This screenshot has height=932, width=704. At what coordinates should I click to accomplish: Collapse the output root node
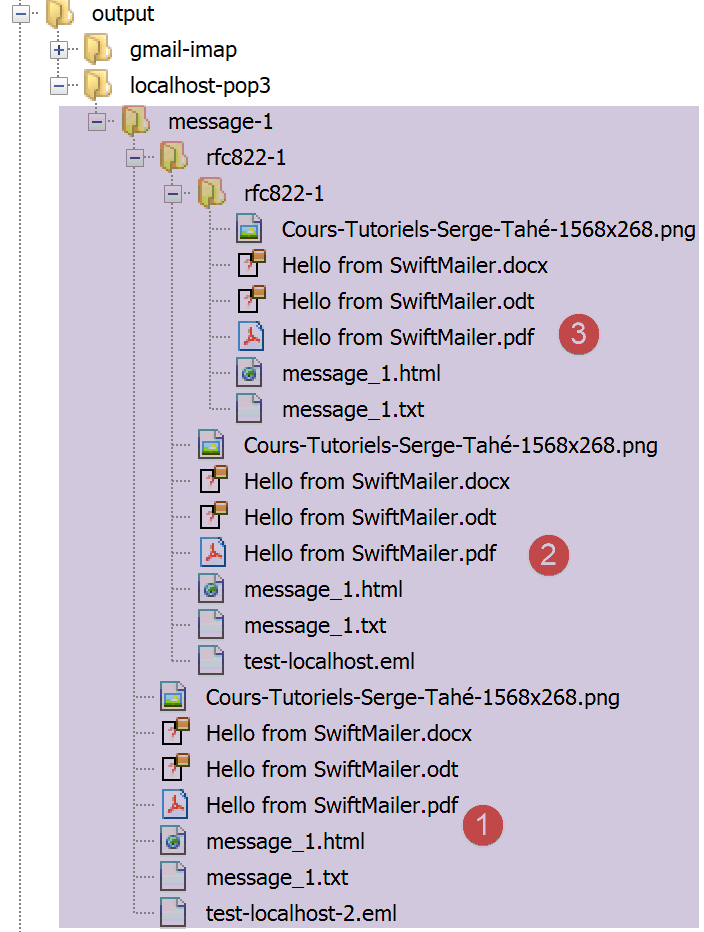point(21,14)
